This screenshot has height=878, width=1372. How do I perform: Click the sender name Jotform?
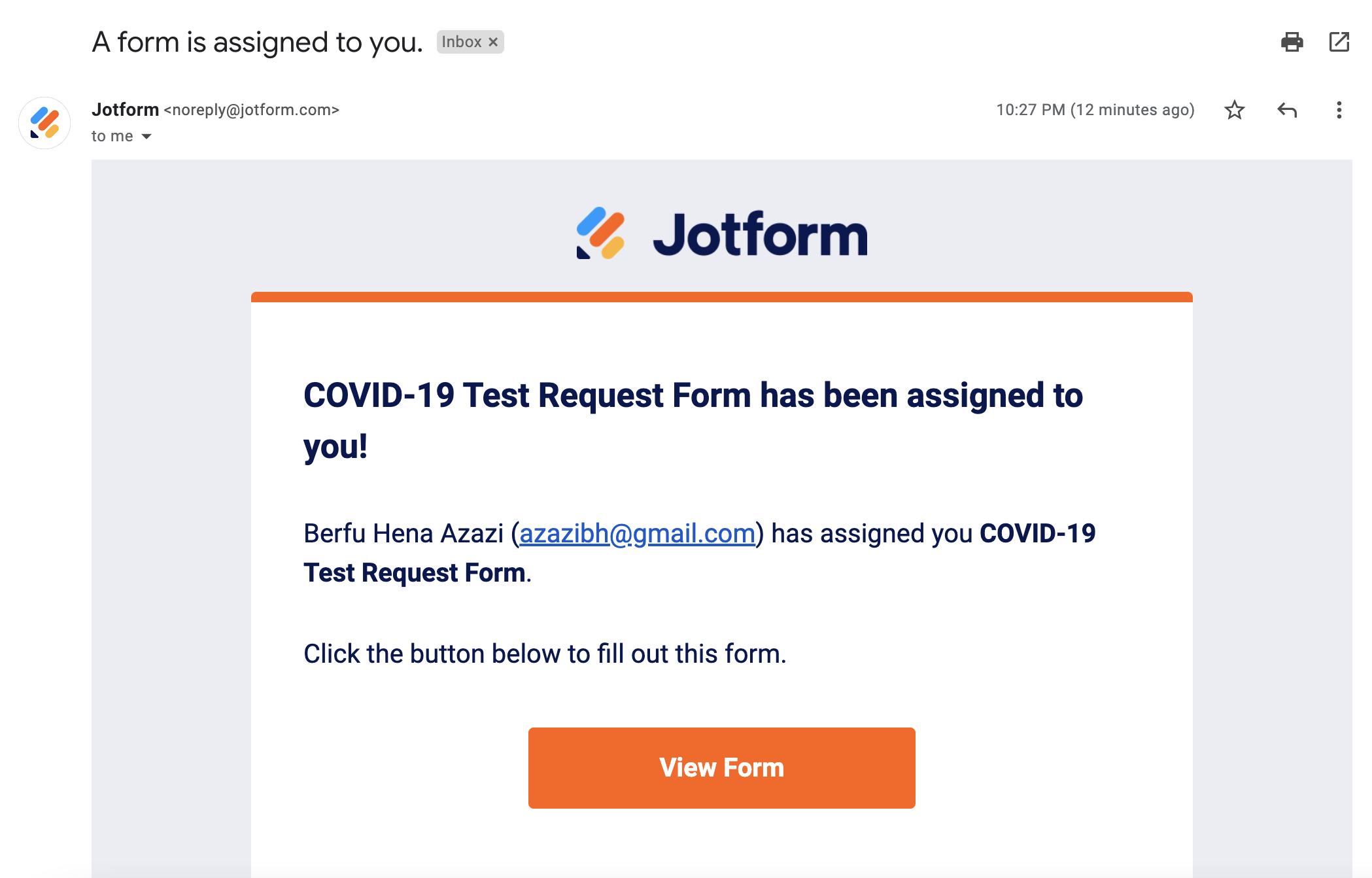(125, 110)
